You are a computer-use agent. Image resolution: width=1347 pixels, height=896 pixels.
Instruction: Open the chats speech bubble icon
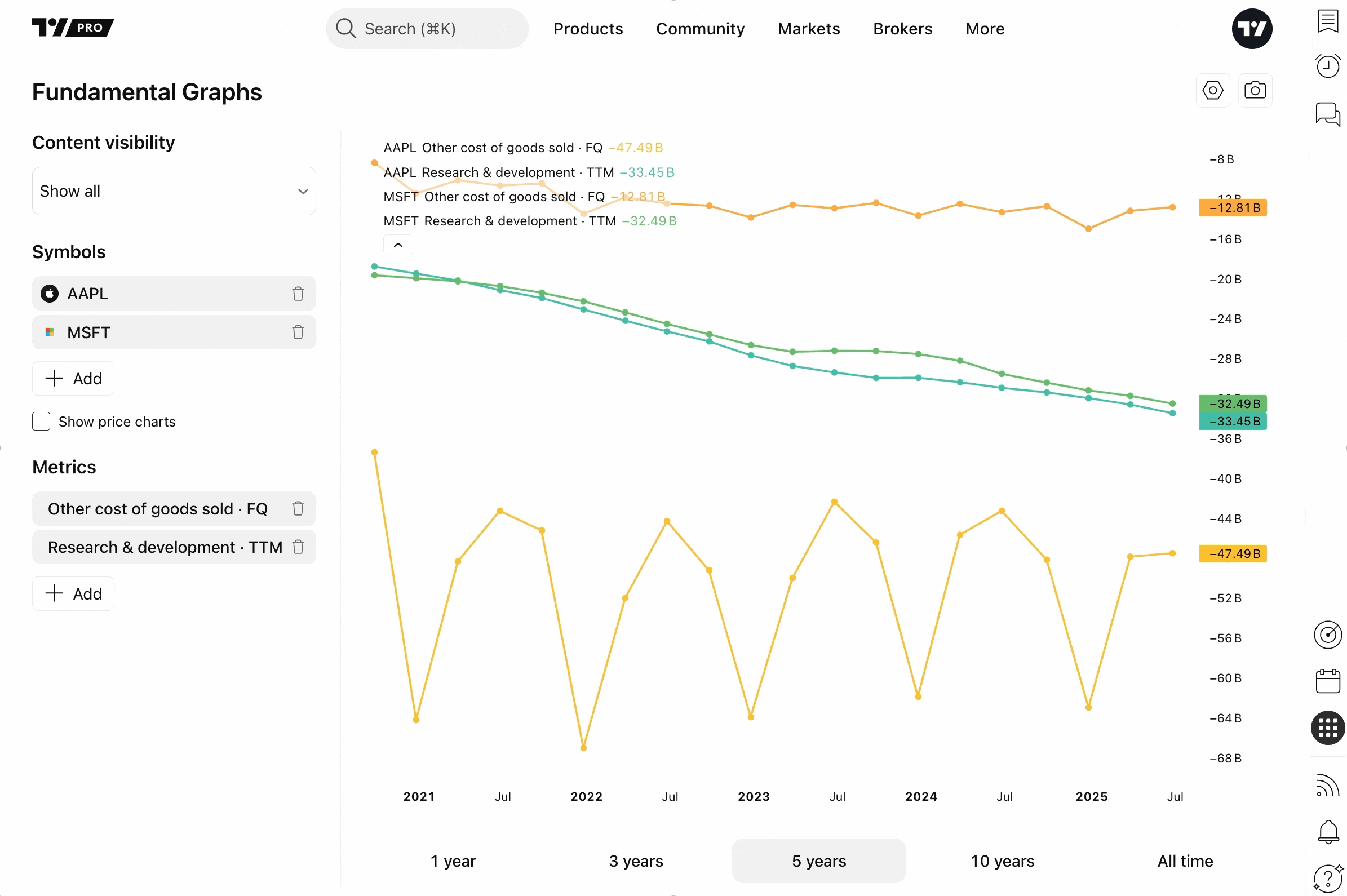[1327, 114]
